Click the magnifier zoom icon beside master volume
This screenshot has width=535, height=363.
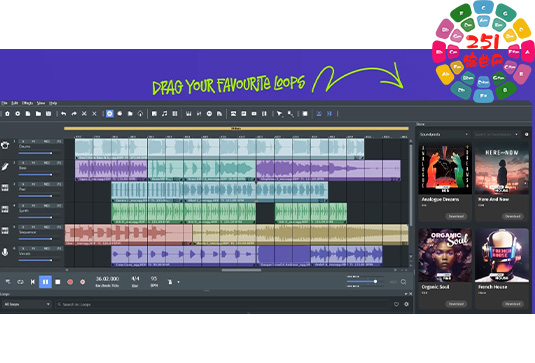pos(404,282)
